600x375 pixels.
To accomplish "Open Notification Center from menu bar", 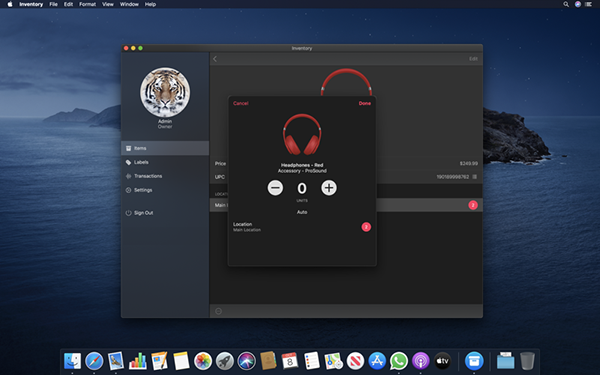I will click(589, 4).
